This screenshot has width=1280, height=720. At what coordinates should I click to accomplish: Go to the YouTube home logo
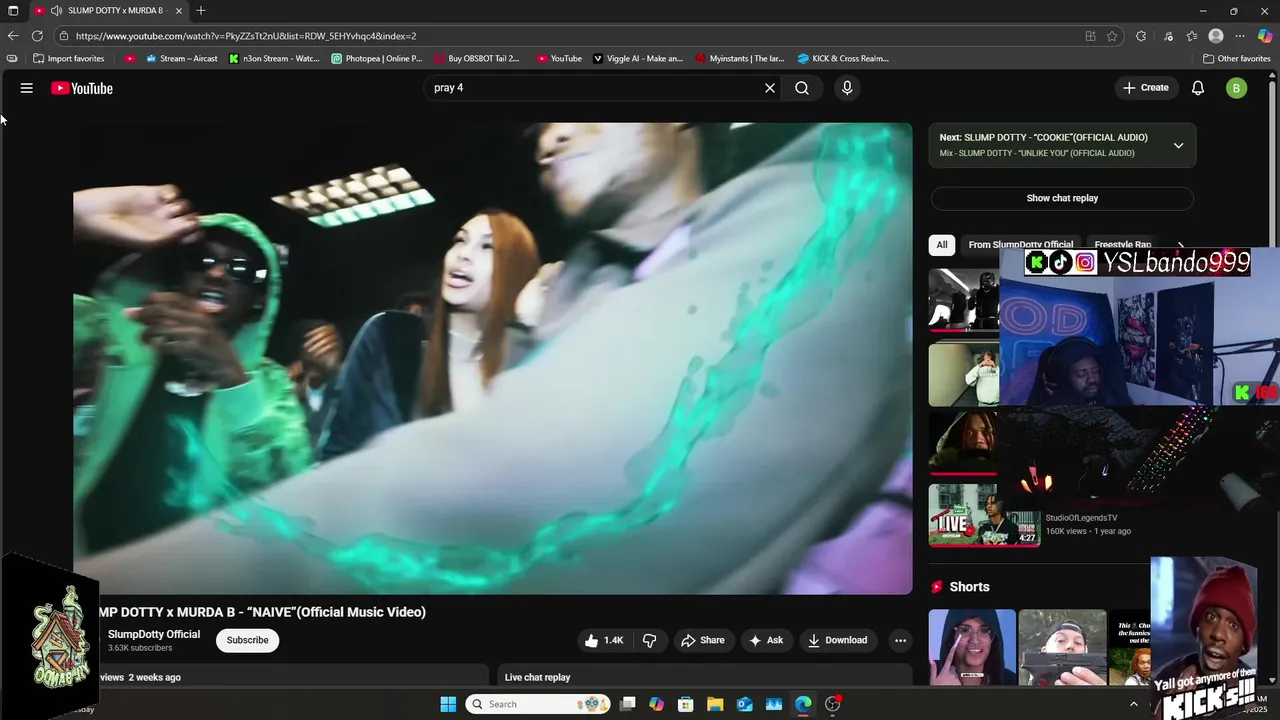(x=82, y=88)
